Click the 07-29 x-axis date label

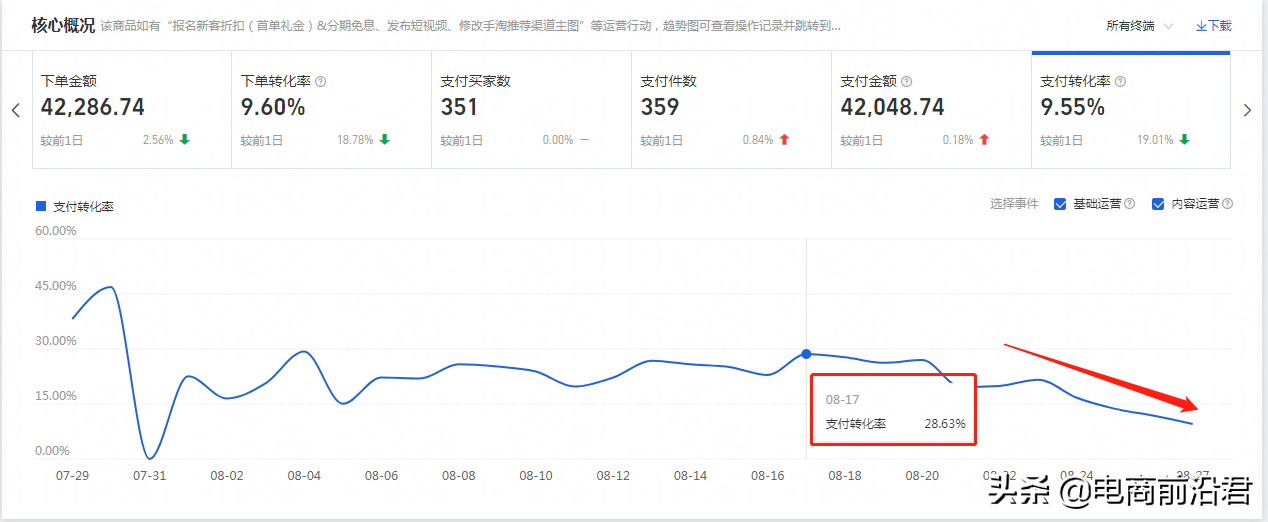(x=72, y=476)
